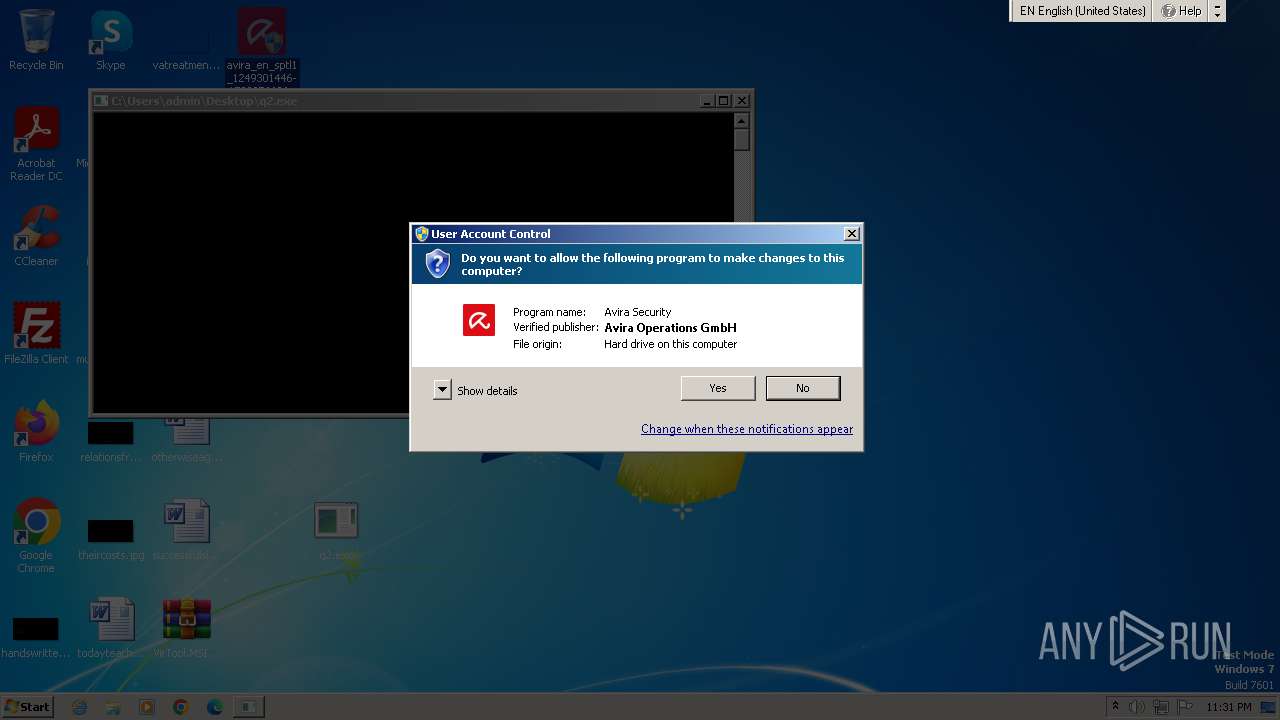Minimize the q2.exe console window

[707, 101]
